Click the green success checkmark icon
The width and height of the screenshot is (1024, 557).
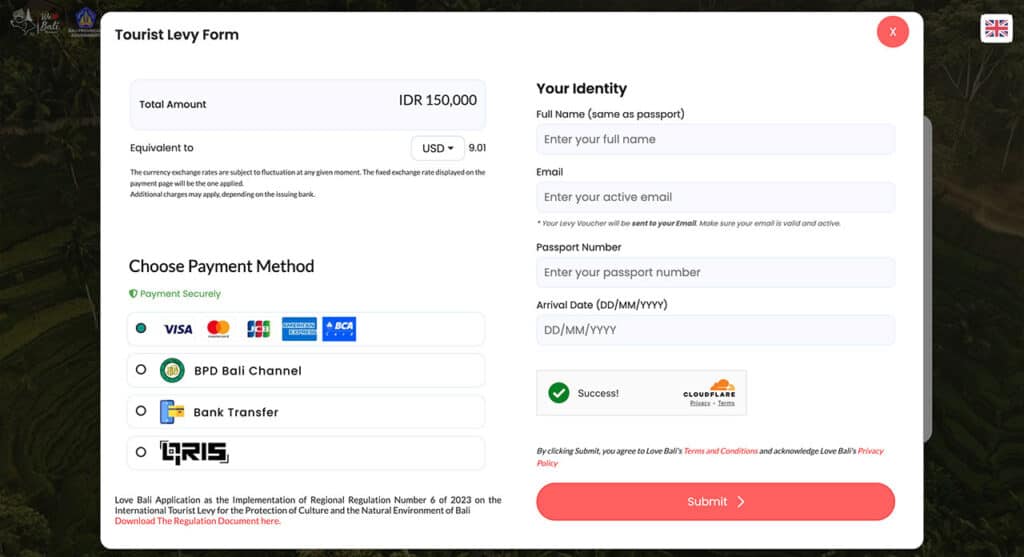click(x=558, y=392)
